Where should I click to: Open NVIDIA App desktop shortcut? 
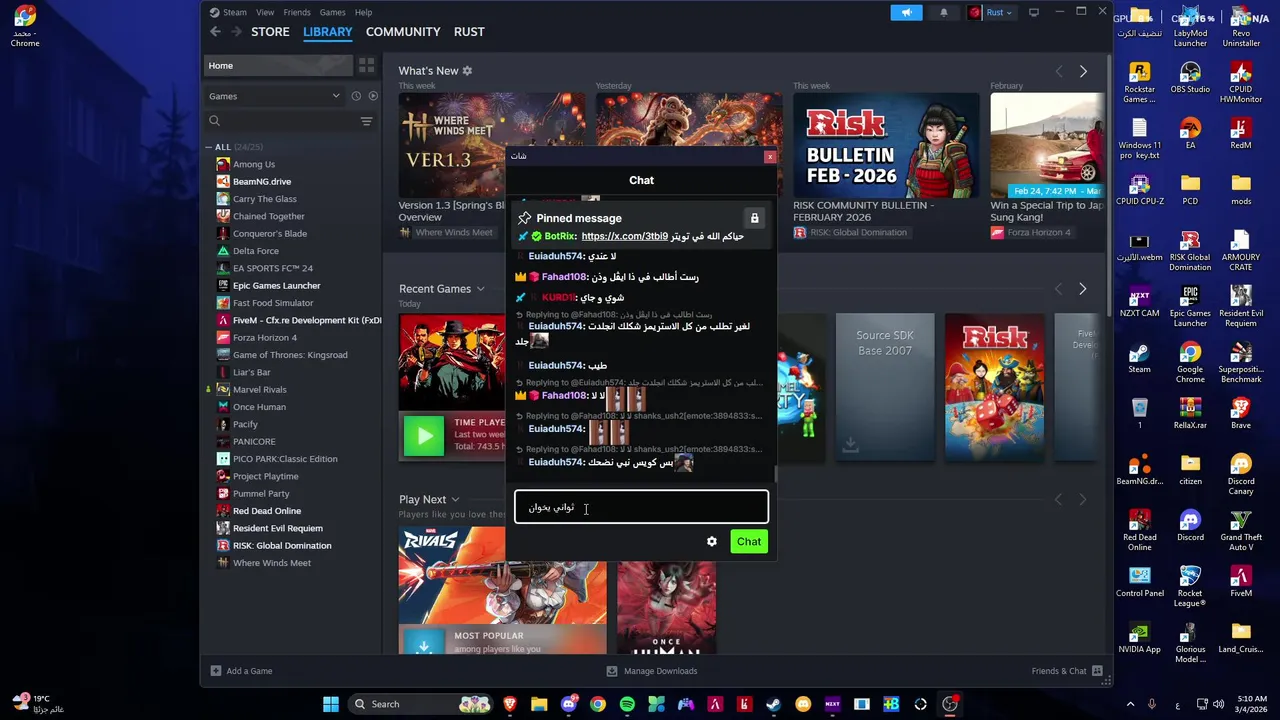pos(1139,638)
